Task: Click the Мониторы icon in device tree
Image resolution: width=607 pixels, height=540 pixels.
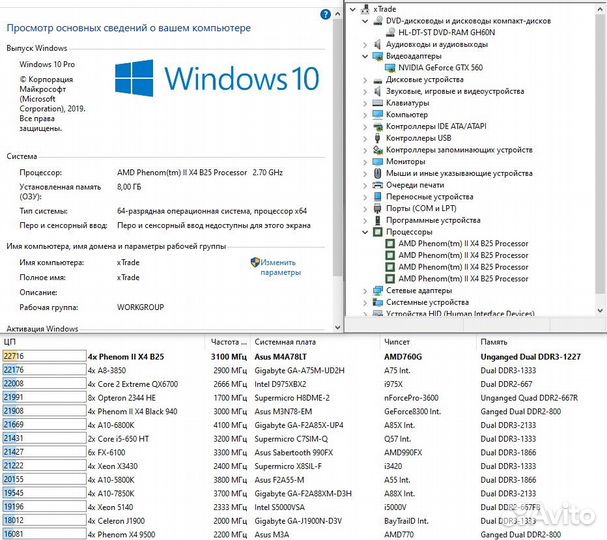Action: (x=377, y=161)
